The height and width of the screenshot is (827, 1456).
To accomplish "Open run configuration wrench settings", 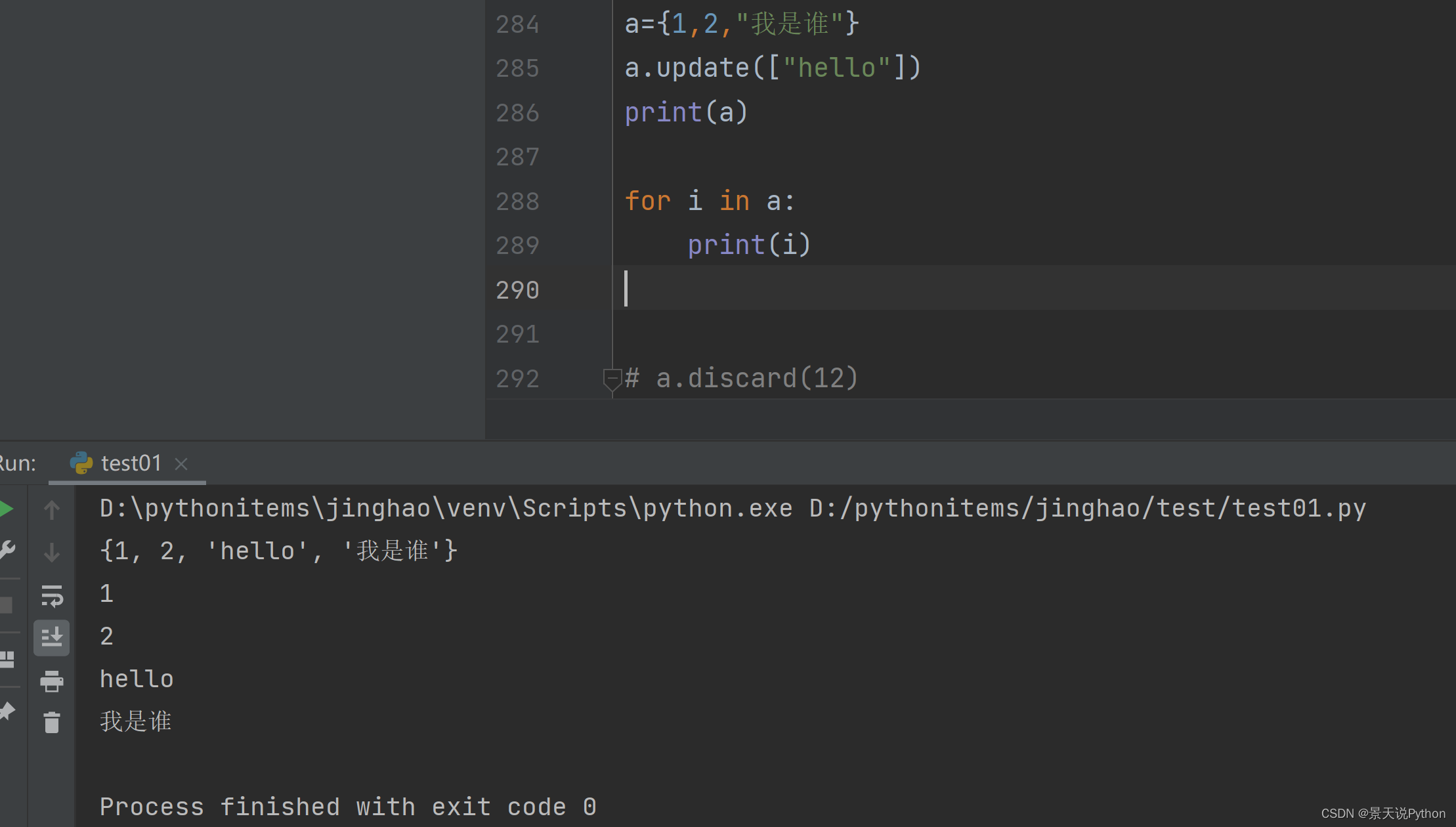I will pos(7,550).
